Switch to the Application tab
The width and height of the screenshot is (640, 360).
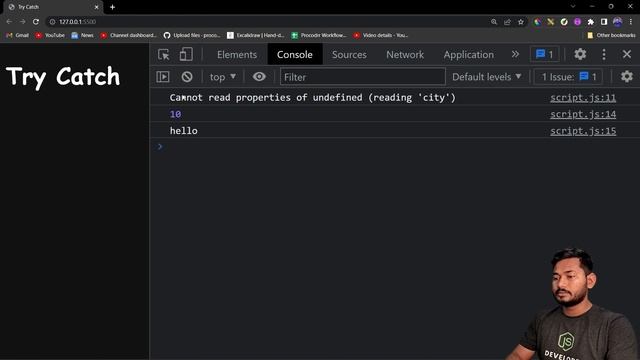pyautogui.click(x=469, y=55)
